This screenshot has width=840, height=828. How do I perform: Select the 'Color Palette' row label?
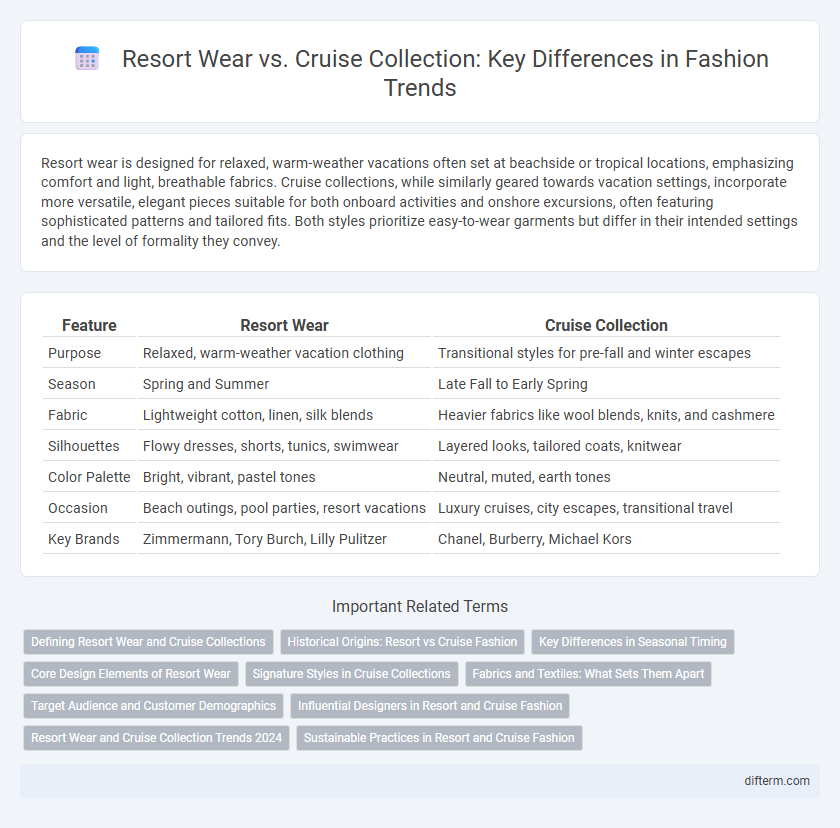click(x=89, y=477)
